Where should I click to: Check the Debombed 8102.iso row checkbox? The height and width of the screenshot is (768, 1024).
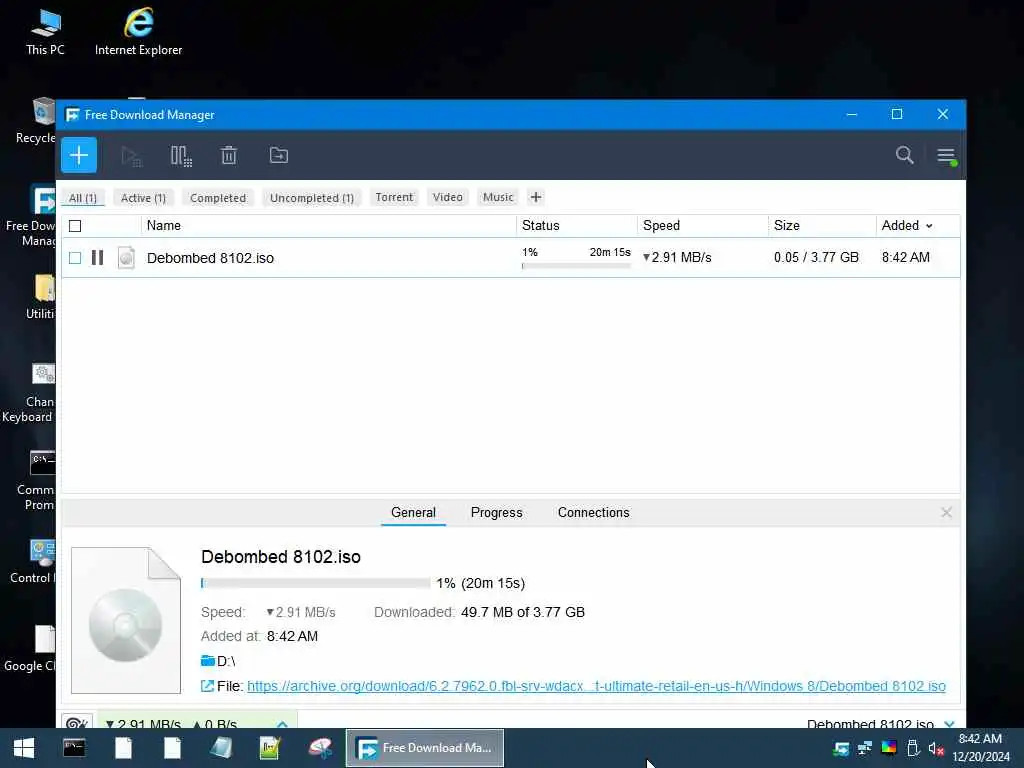(x=75, y=258)
